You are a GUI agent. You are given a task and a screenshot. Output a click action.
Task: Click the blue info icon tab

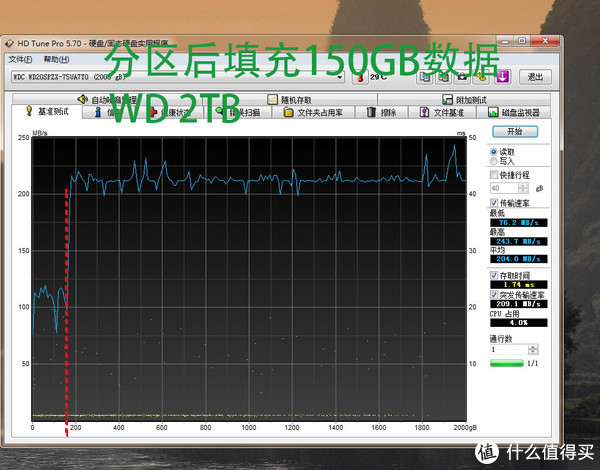(98, 112)
